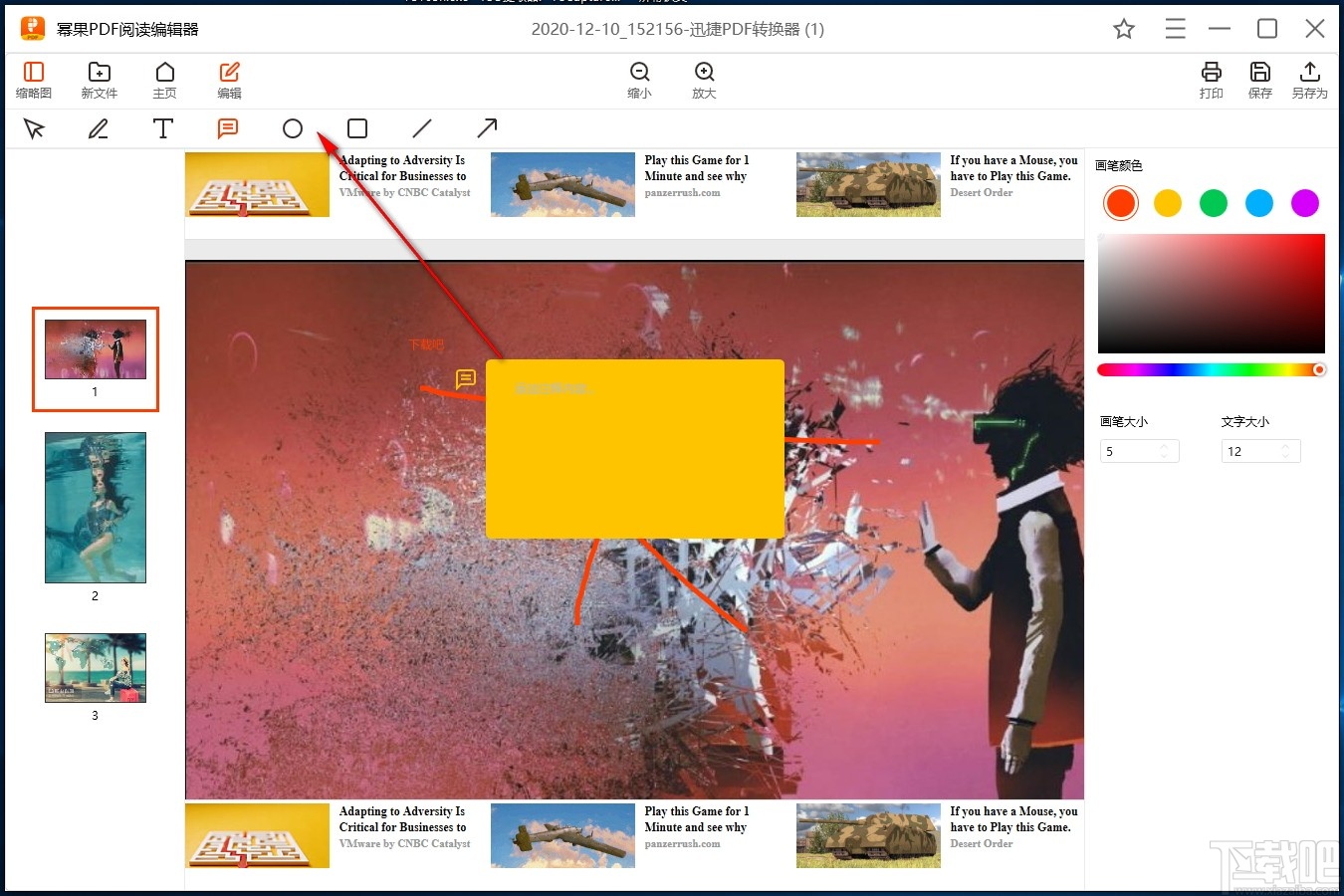This screenshot has width=1344, height=896.
Task: Click the text size spinner arrows
Action: point(1285,451)
